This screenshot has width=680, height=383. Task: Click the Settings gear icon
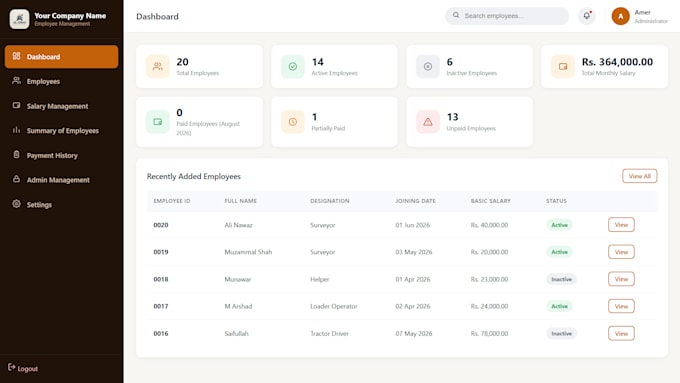pos(16,204)
